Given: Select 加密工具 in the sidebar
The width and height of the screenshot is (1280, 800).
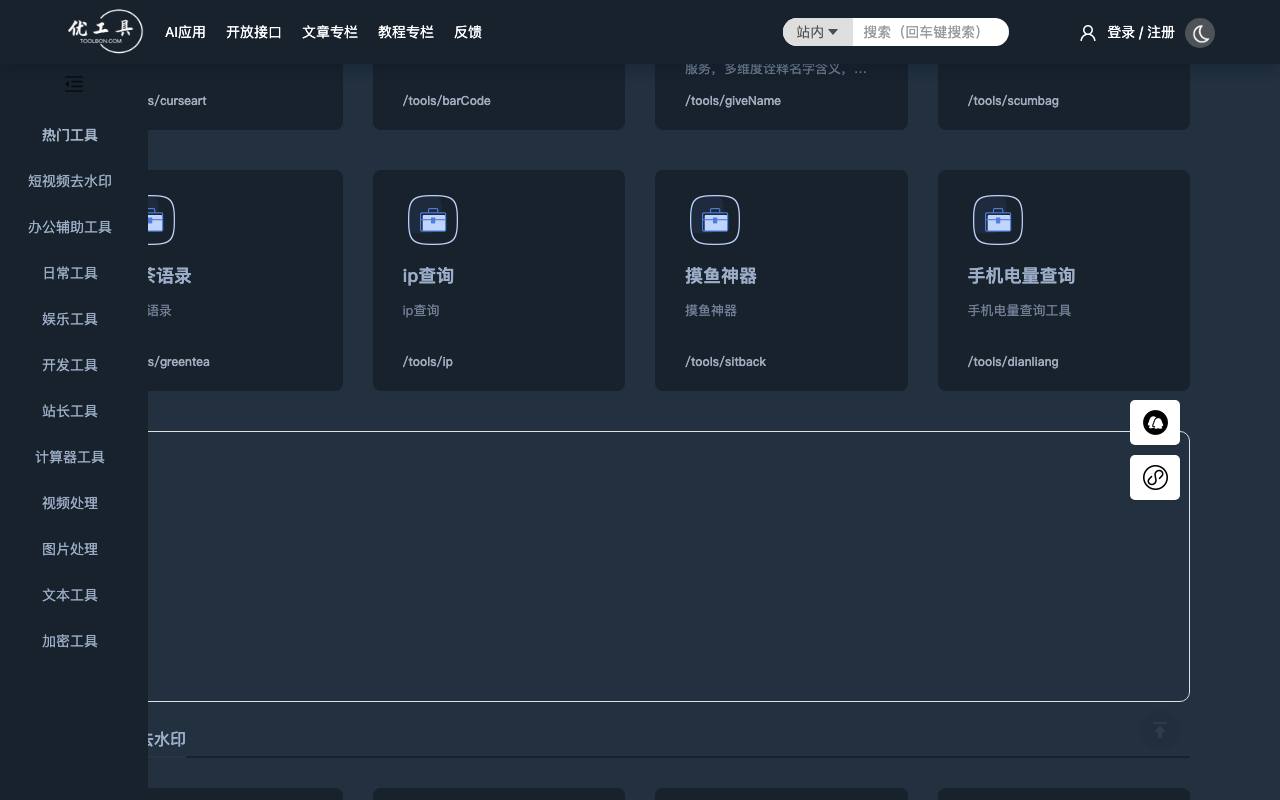Looking at the screenshot, I should pyautogui.click(x=70, y=641).
